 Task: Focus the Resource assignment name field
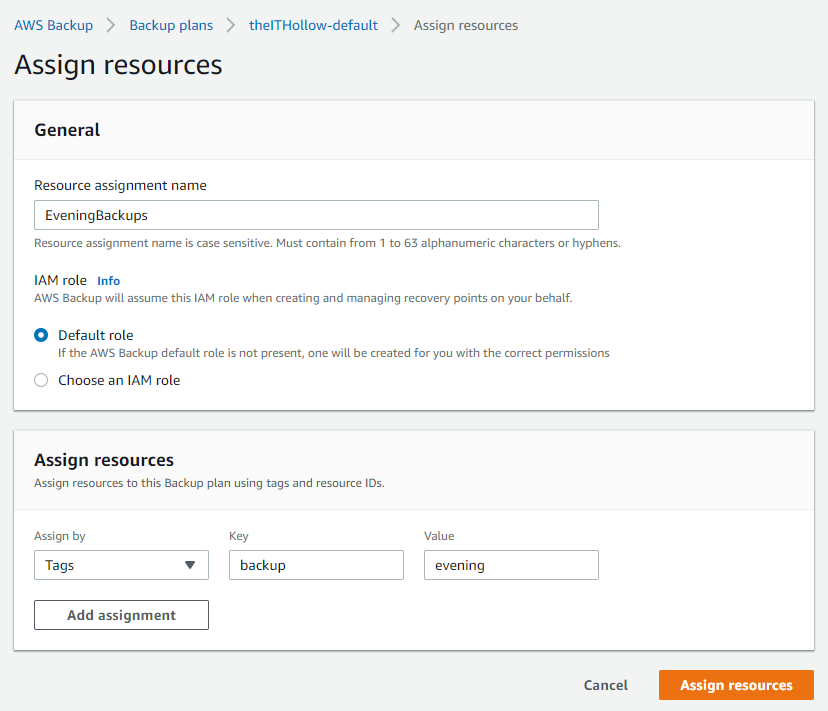click(316, 215)
